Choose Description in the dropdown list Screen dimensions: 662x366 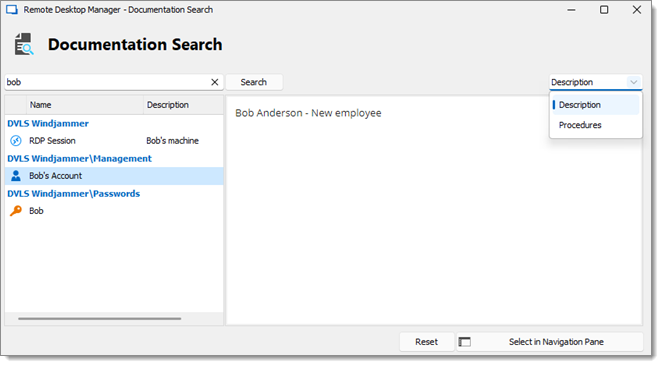coord(596,105)
